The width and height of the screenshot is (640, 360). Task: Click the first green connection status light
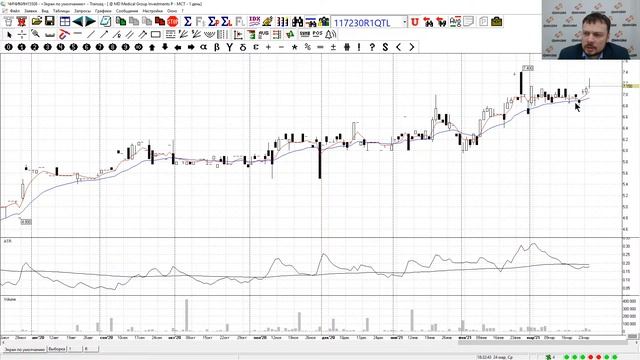coord(567,357)
